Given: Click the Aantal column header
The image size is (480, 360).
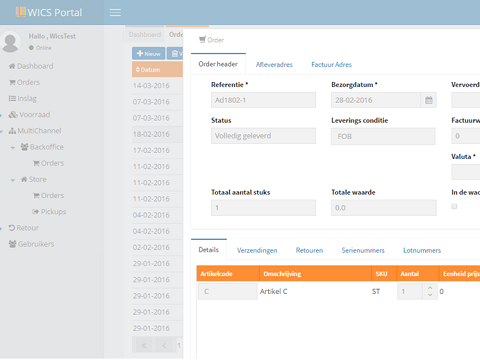Looking at the screenshot, I should (x=417, y=274).
